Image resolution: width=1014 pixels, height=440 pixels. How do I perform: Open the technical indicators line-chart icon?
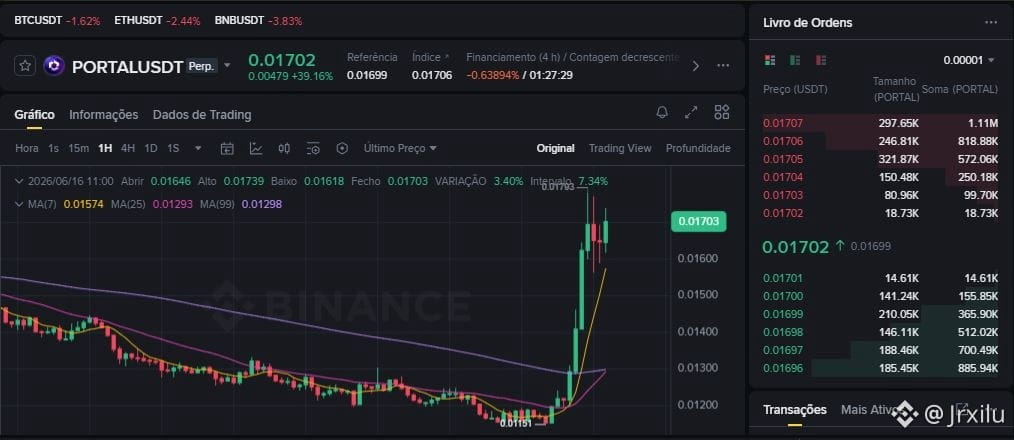[256, 148]
